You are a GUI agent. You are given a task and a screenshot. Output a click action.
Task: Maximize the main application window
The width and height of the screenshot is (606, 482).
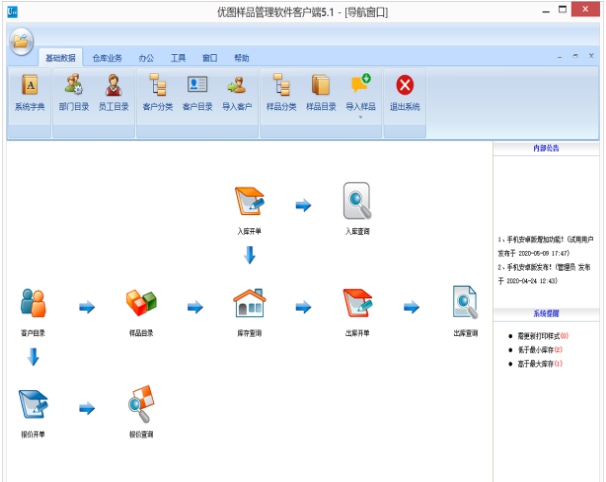(563, 10)
